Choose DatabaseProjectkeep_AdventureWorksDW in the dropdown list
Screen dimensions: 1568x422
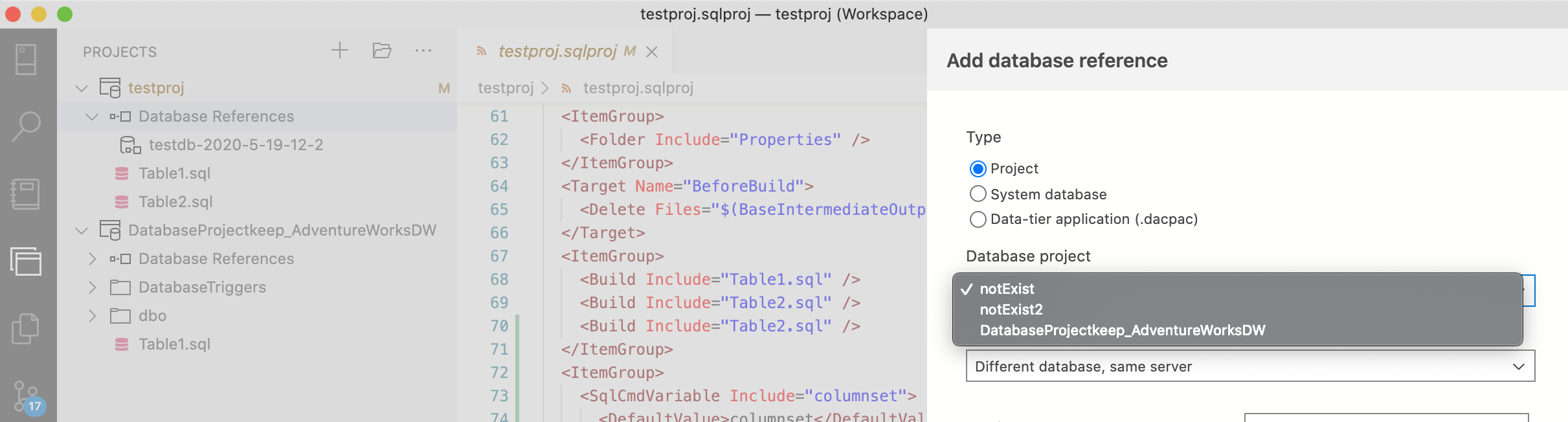pos(1237,330)
